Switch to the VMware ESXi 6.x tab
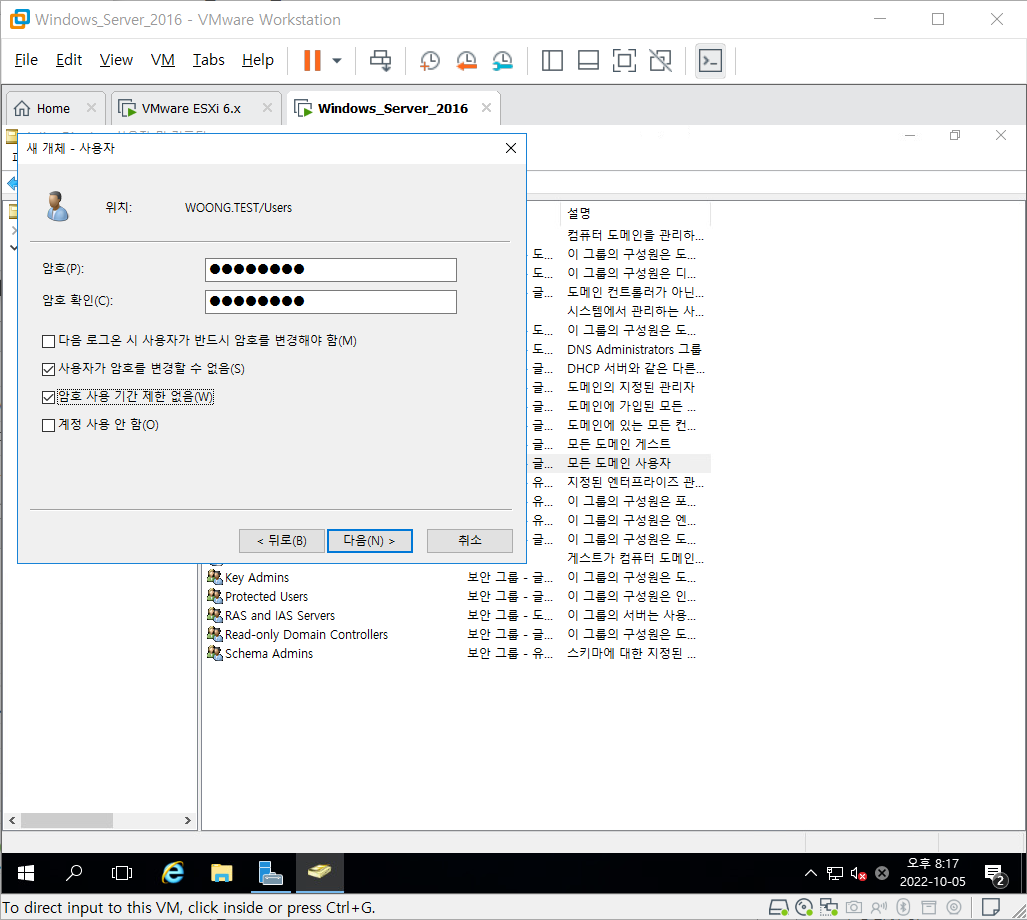 coord(191,108)
